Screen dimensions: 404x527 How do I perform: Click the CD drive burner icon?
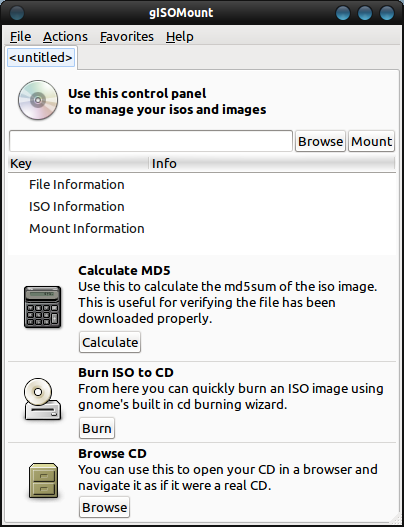coord(42,399)
